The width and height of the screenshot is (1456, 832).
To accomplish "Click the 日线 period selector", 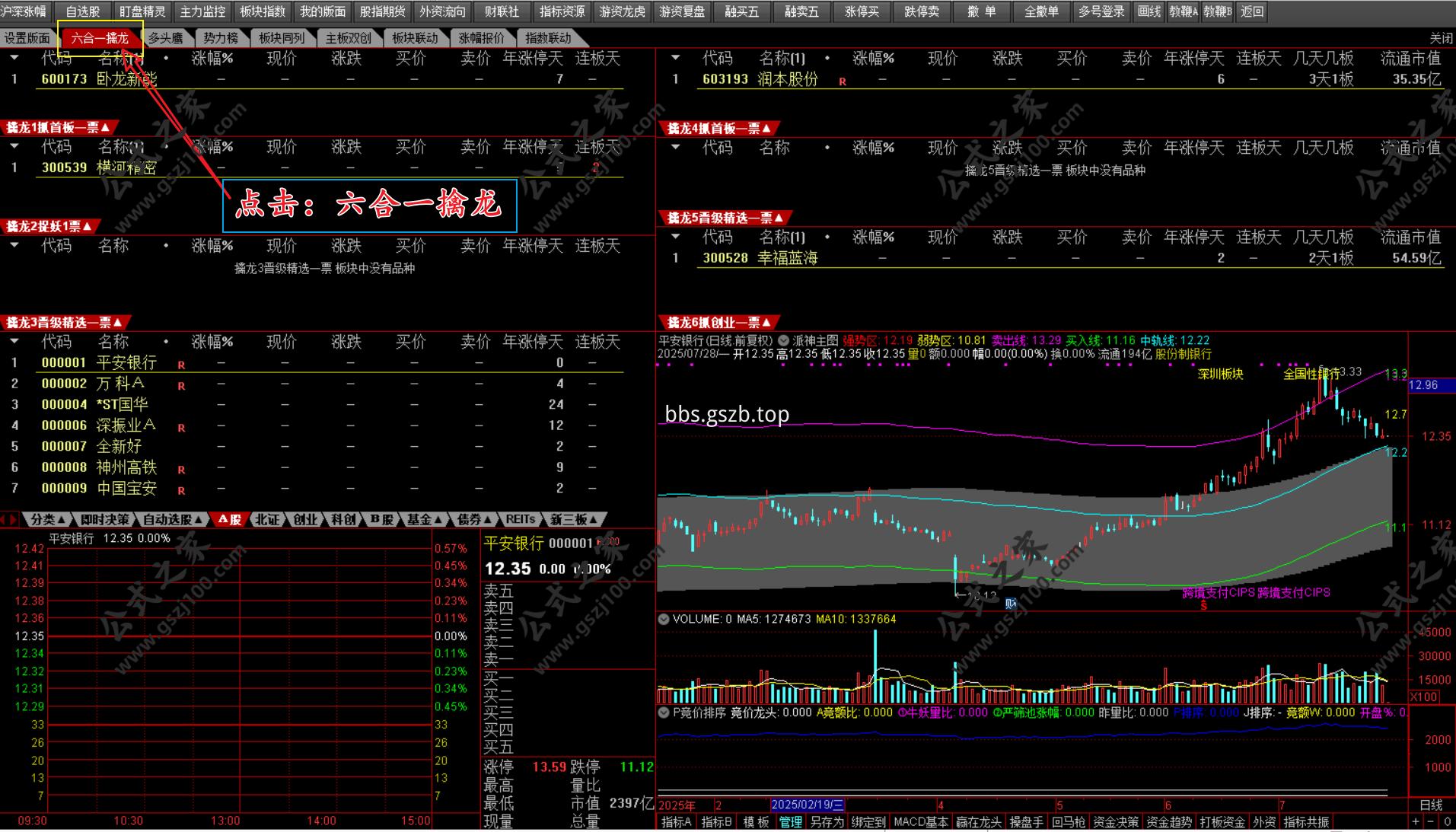I will (1432, 805).
